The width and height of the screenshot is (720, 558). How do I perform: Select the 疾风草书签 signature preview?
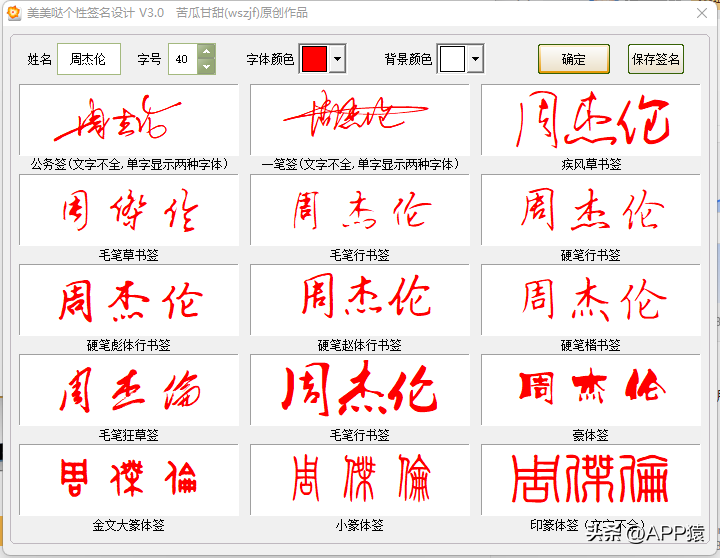(x=591, y=119)
